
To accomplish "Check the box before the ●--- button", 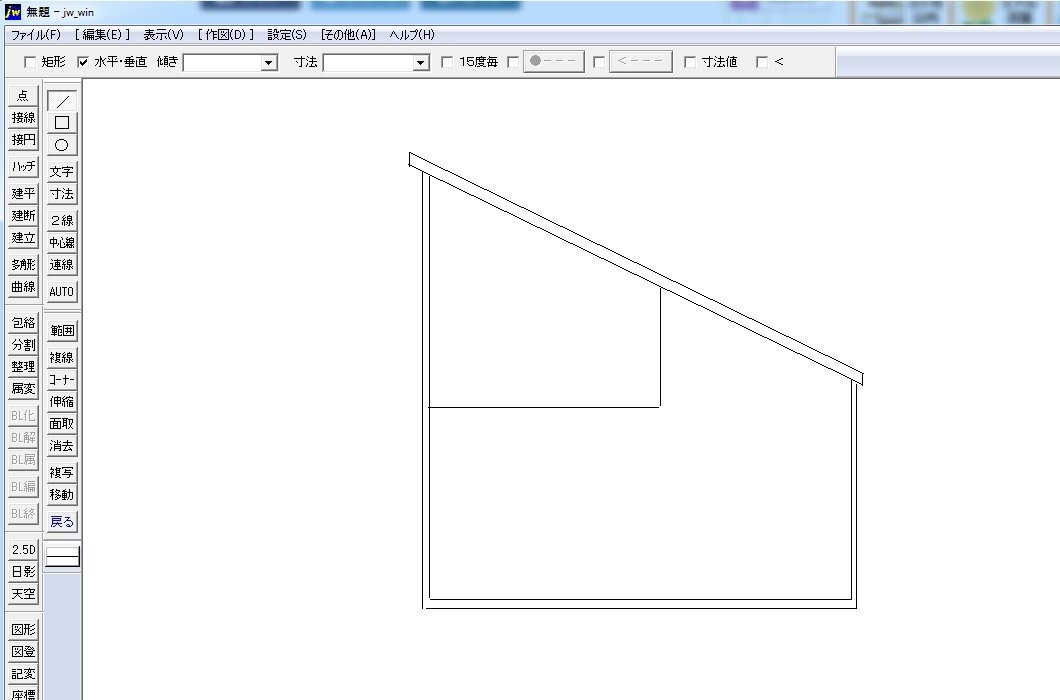I will pos(513,62).
